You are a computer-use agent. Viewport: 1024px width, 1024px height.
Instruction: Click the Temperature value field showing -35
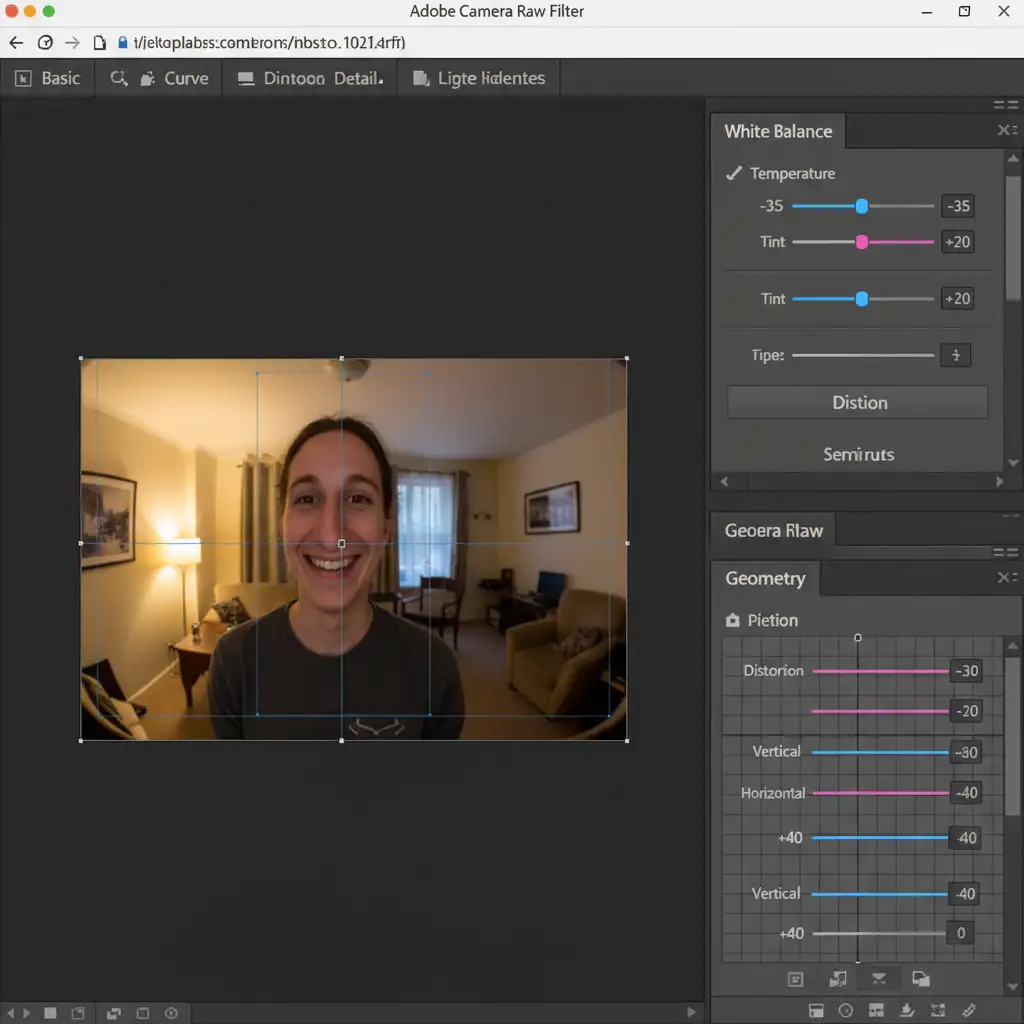(x=957, y=207)
